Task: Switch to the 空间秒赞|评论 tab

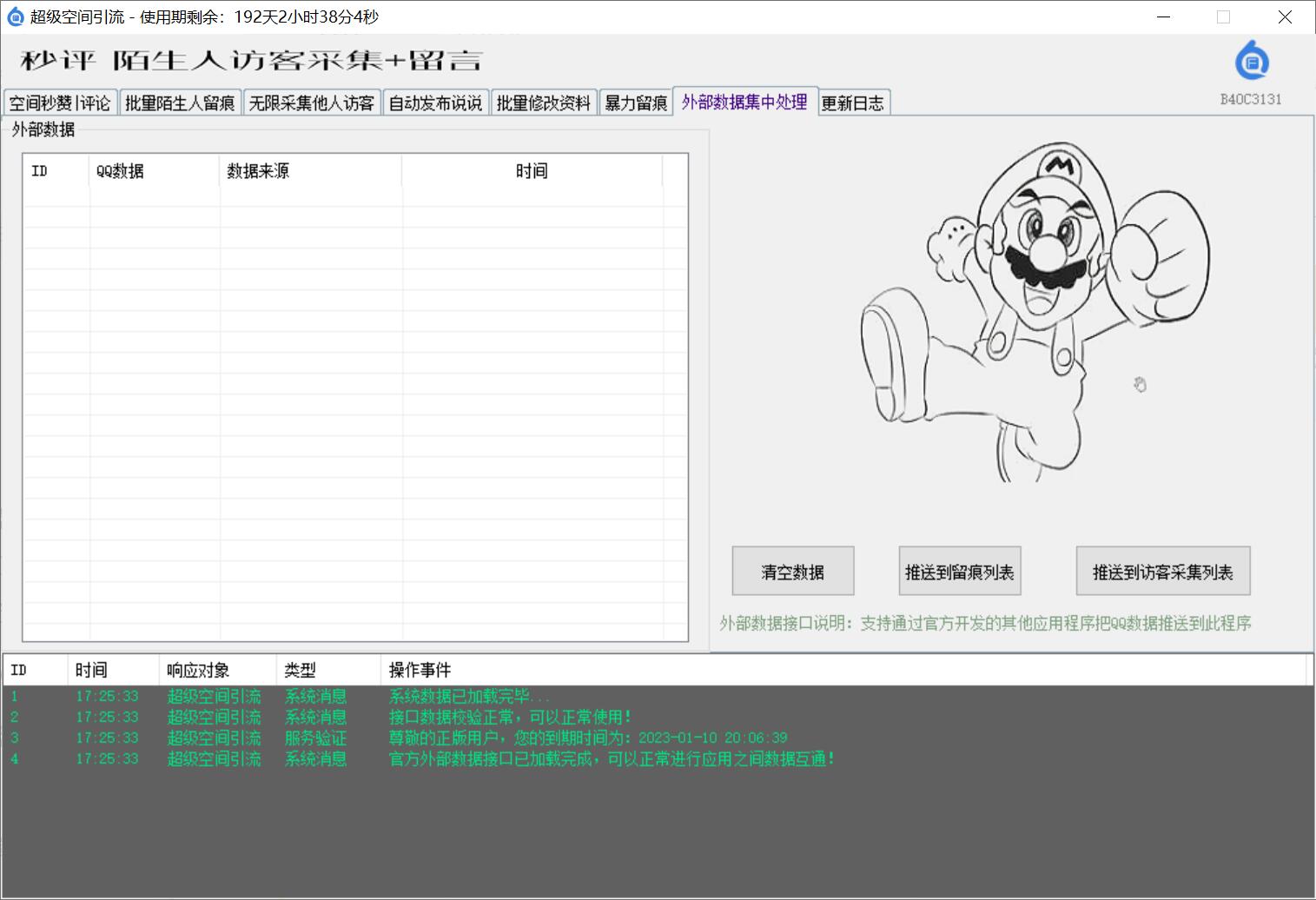Action: (x=60, y=103)
